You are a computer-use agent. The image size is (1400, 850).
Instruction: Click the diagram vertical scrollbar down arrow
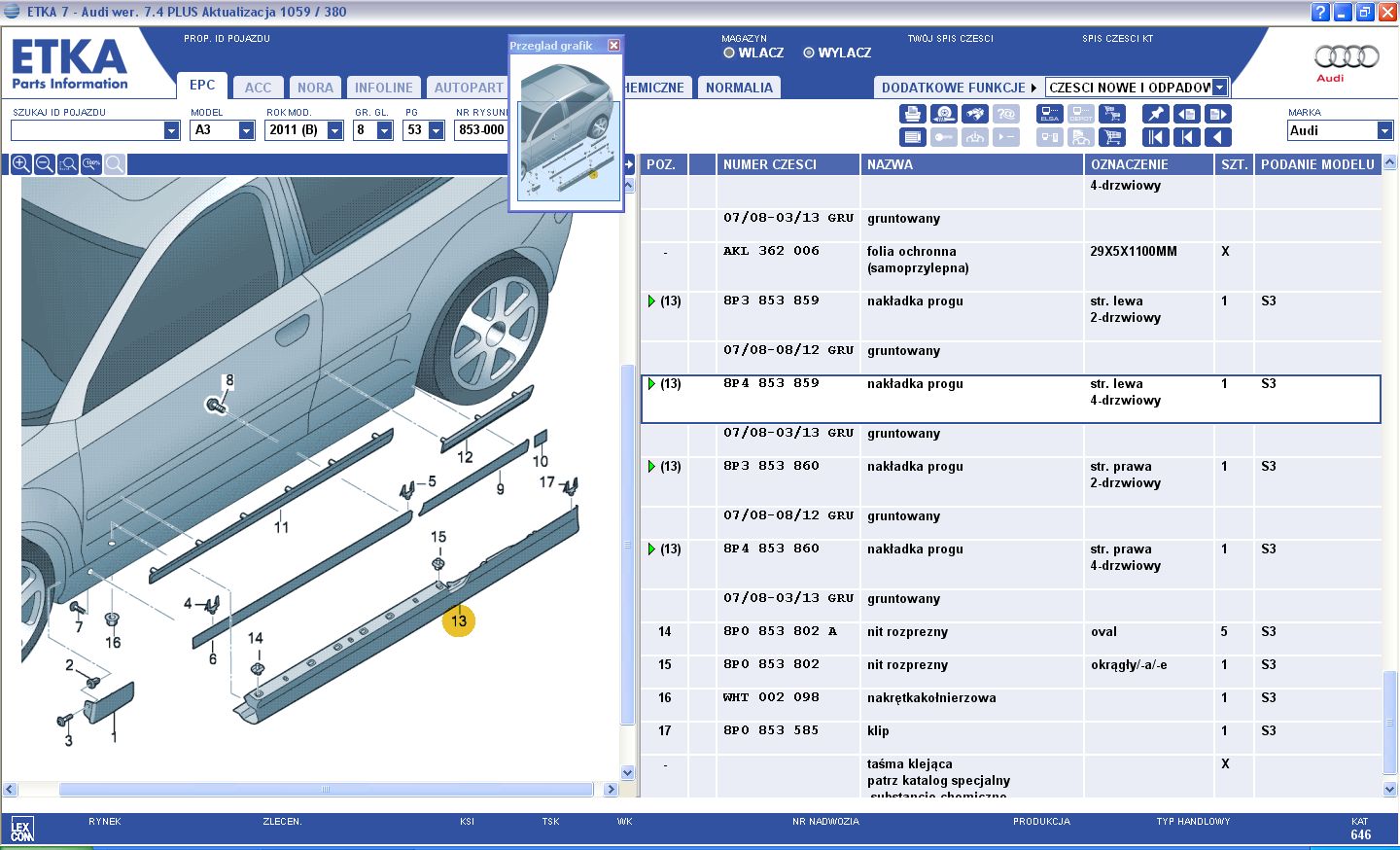628,773
